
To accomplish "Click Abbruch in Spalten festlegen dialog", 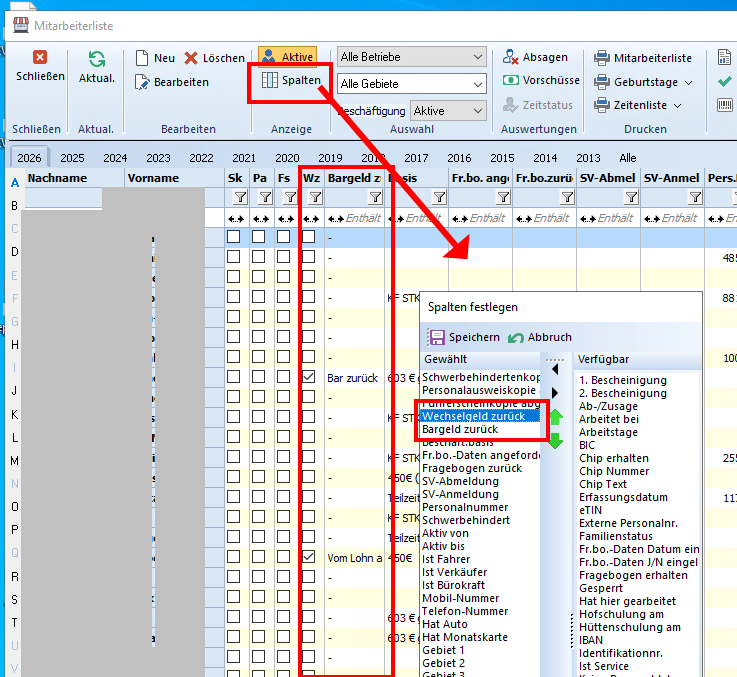I will pyautogui.click(x=539, y=338).
